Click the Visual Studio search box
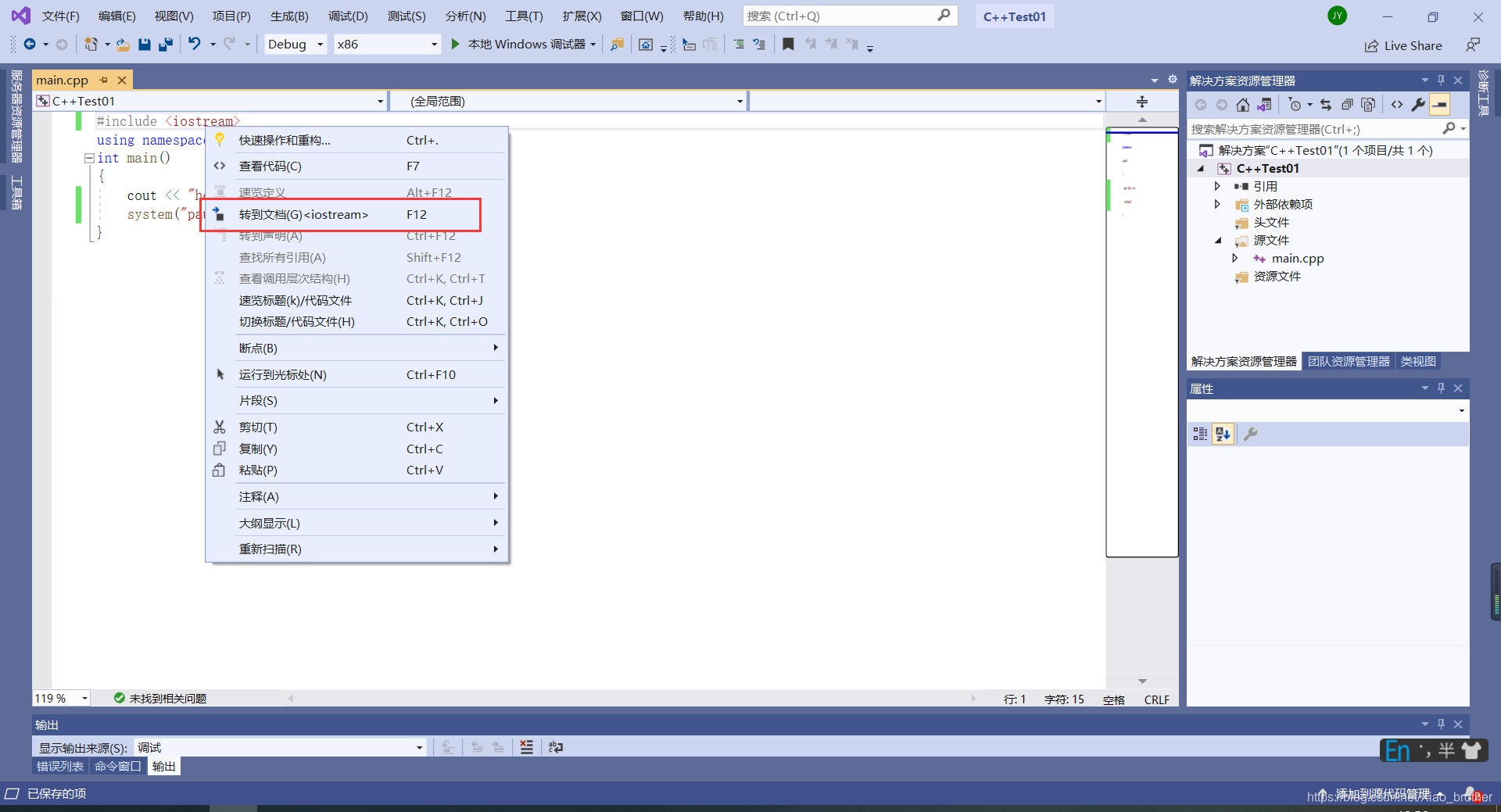The height and width of the screenshot is (812, 1501). pyautogui.click(x=850, y=16)
